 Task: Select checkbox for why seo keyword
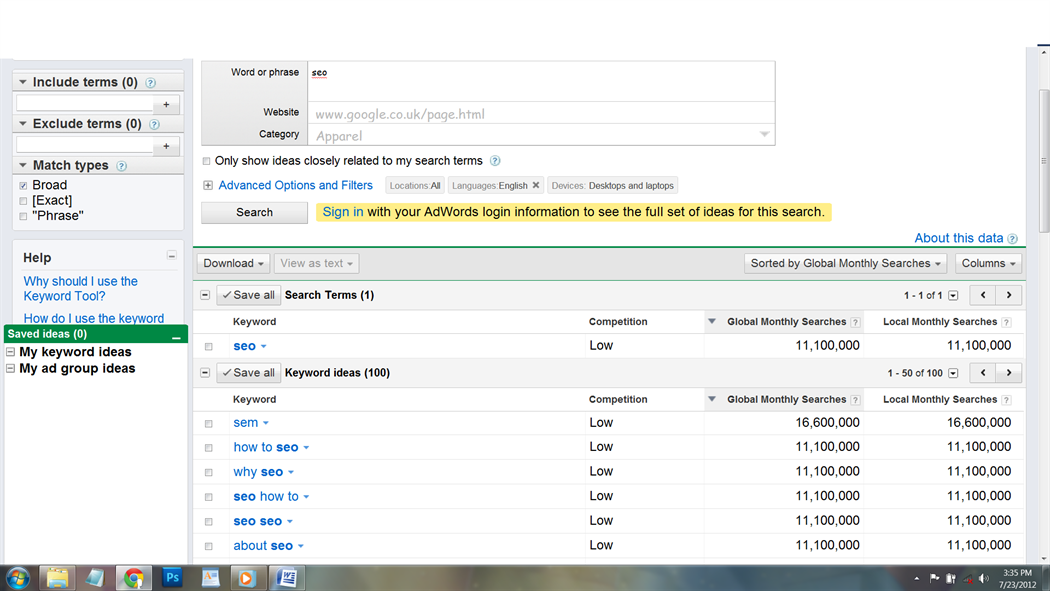[209, 473]
